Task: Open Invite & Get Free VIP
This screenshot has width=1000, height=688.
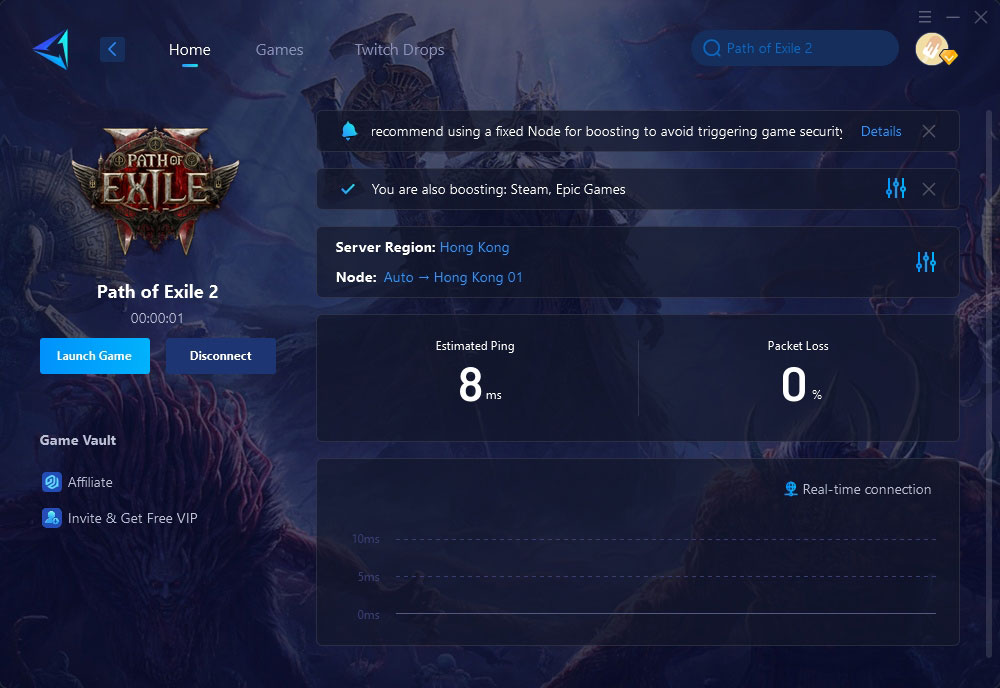Action: click(x=133, y=518)
